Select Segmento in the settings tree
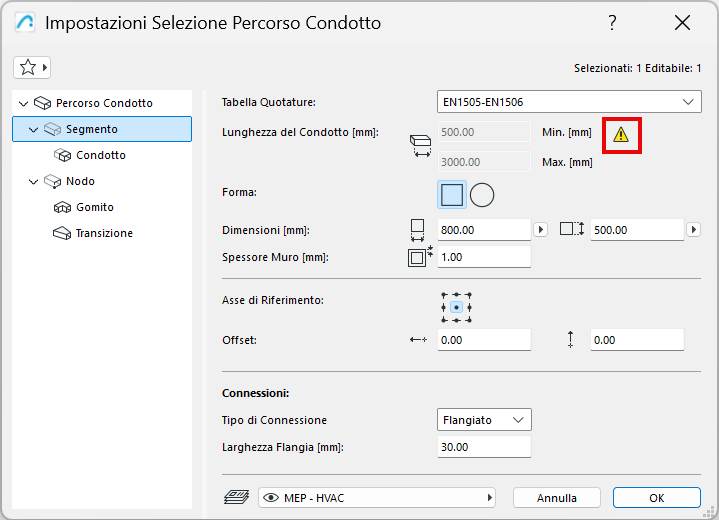The height and width of the screenshot is (520, 719). click(x=91, y=129)
